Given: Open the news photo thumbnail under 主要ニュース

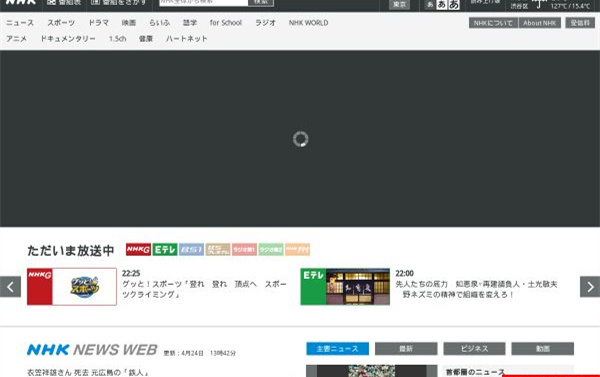Looking at the screenshot, I should coord(372,371).
